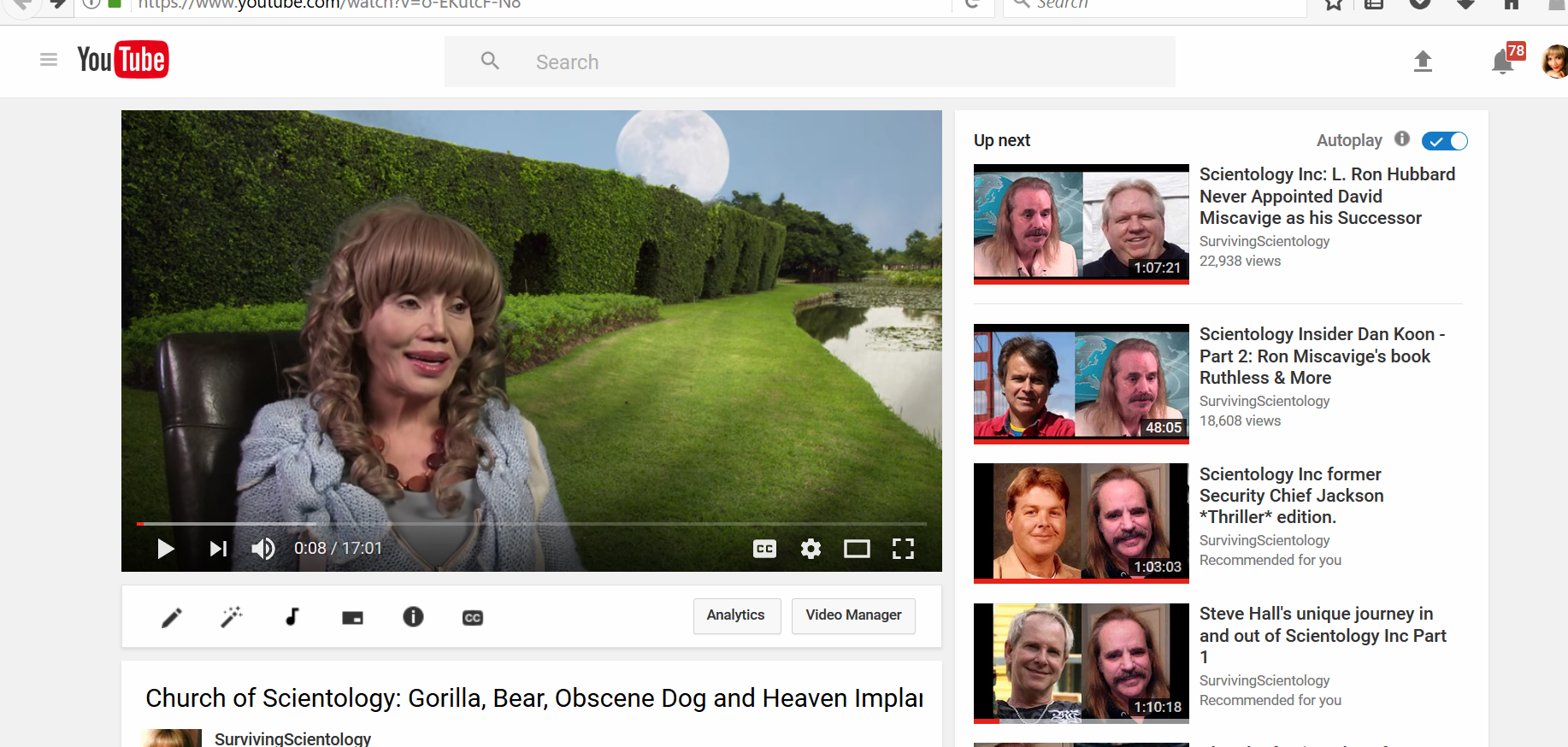Toggle closed captions in player
Viewport: 1568px width, 747px height.
click(x=765, y=549)
